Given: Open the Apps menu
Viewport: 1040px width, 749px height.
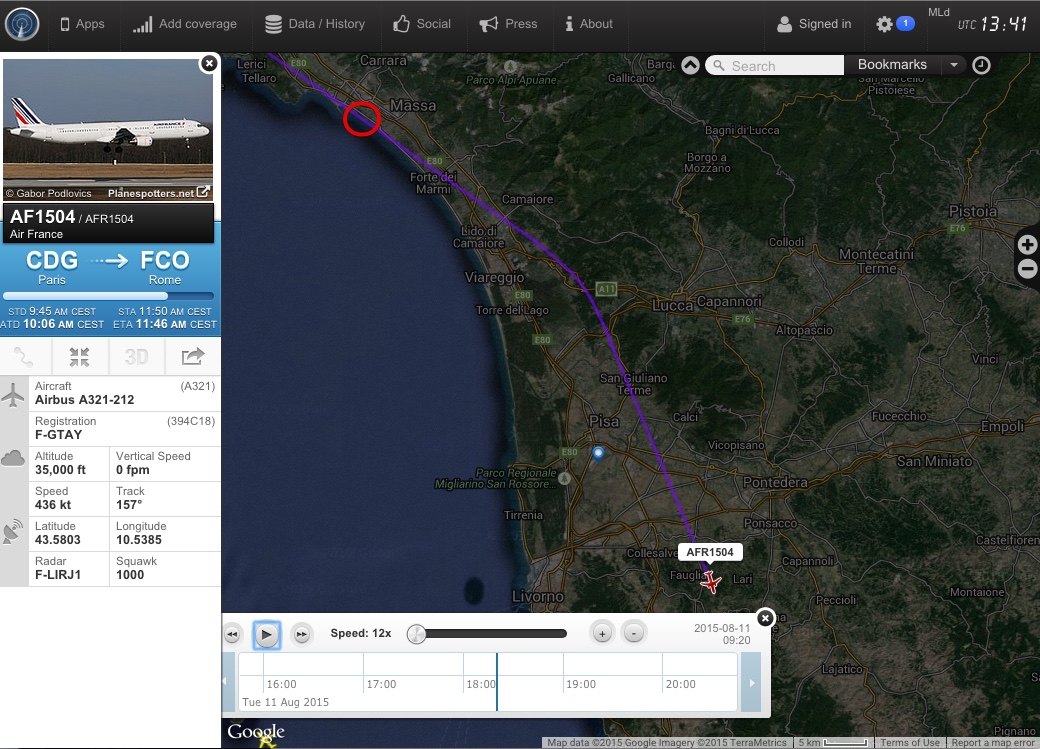Looking at the screenshot, I should 83,24.
